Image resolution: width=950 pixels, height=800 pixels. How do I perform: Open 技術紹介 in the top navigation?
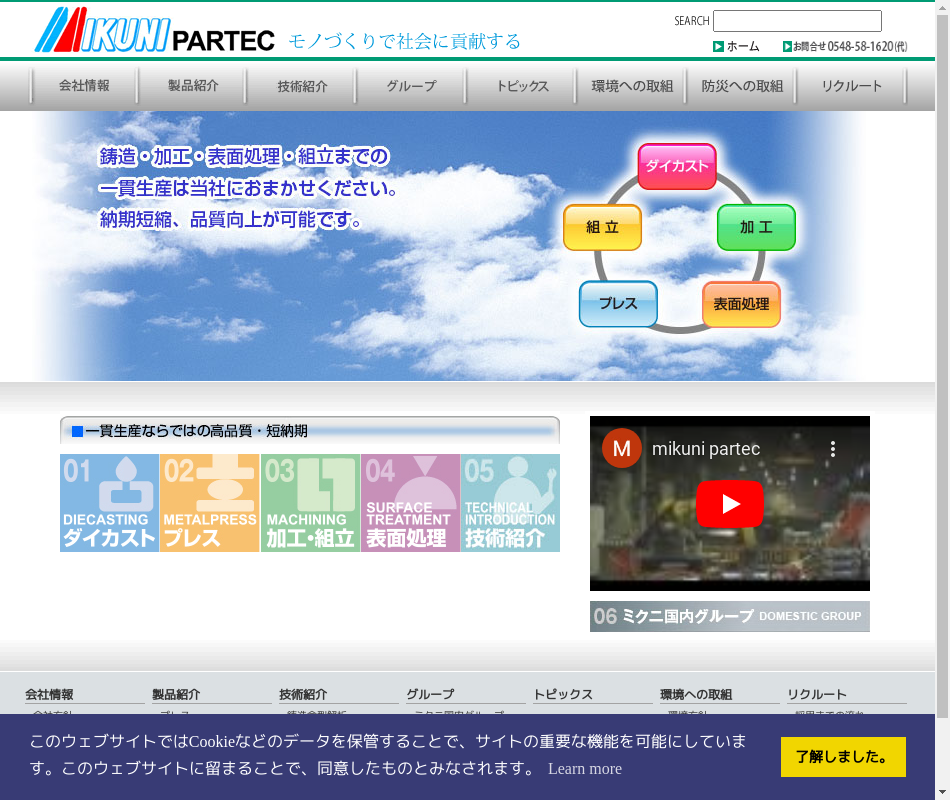(302, 86)
